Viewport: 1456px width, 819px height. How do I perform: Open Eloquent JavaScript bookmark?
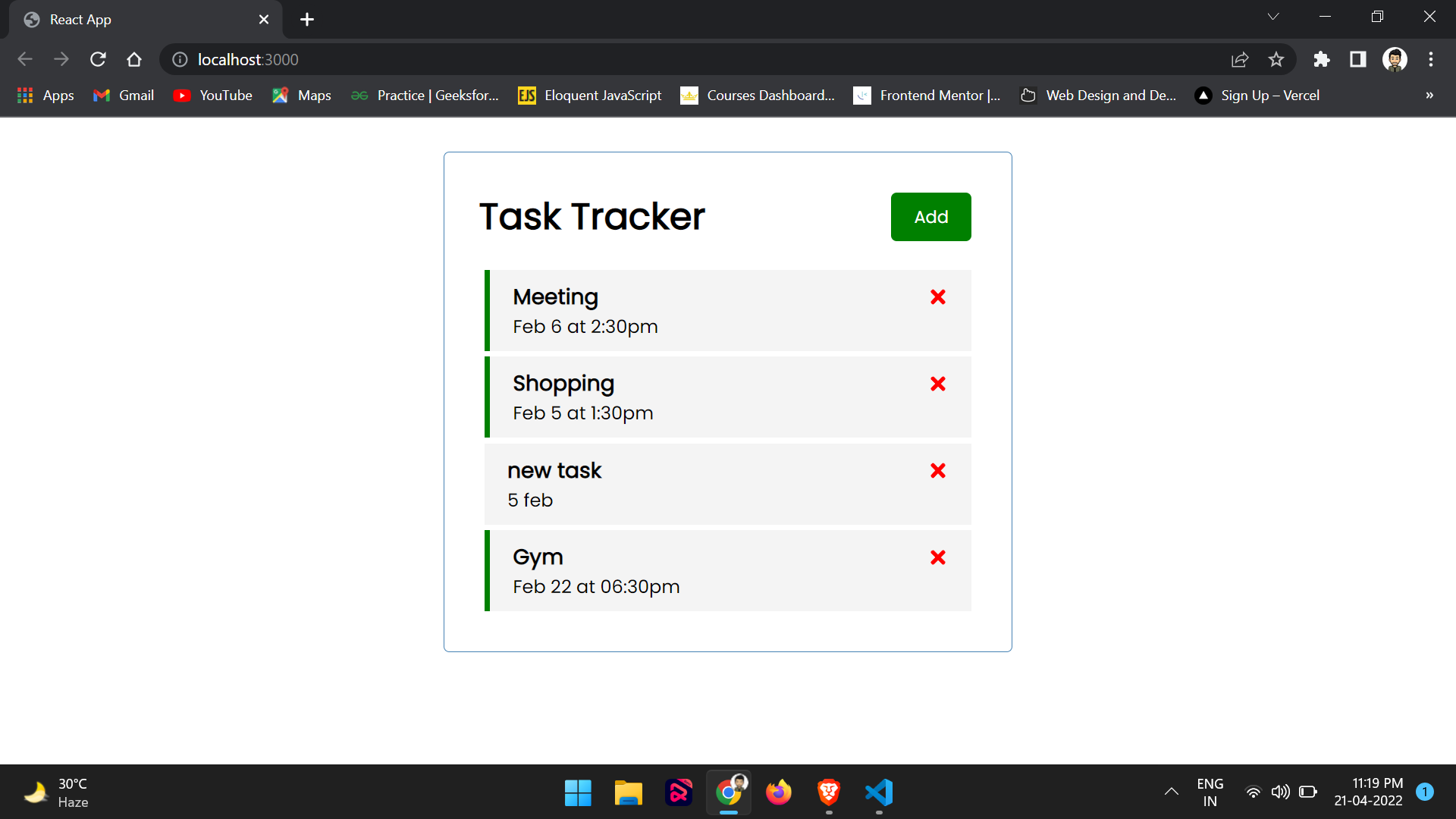590,96
